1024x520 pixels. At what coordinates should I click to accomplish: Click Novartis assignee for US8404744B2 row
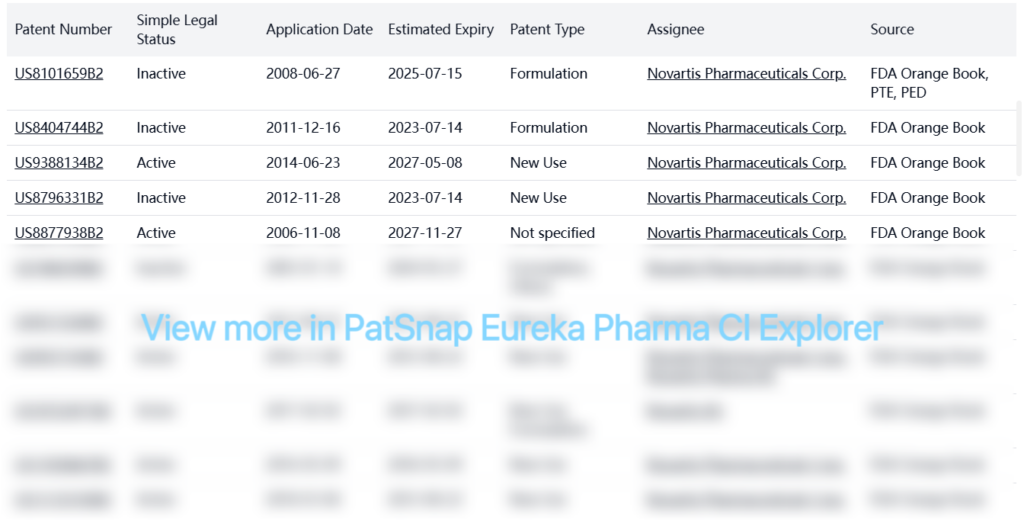746,128
